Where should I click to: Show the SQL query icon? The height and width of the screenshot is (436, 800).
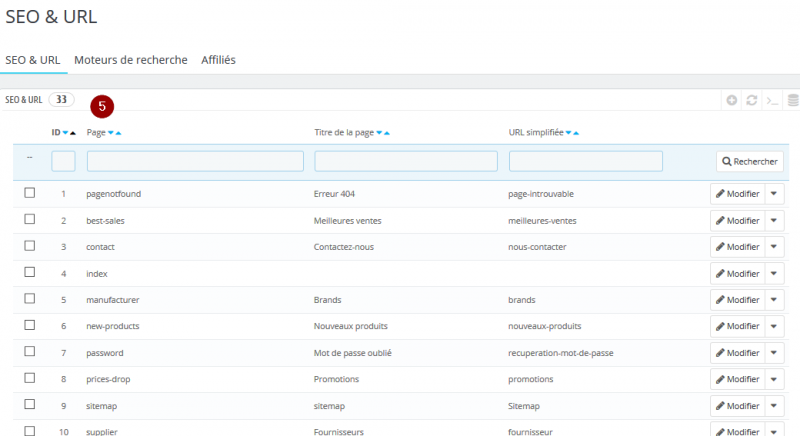(772, 100)
